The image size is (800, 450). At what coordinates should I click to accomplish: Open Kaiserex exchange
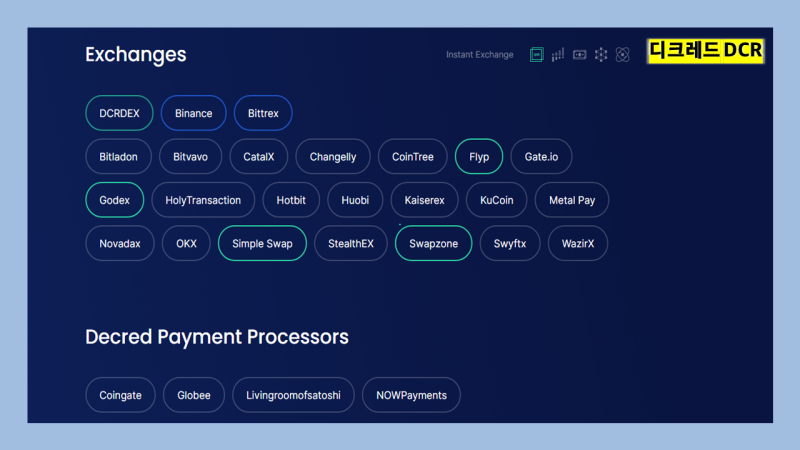pyautogui.click(x=424, y=200)
